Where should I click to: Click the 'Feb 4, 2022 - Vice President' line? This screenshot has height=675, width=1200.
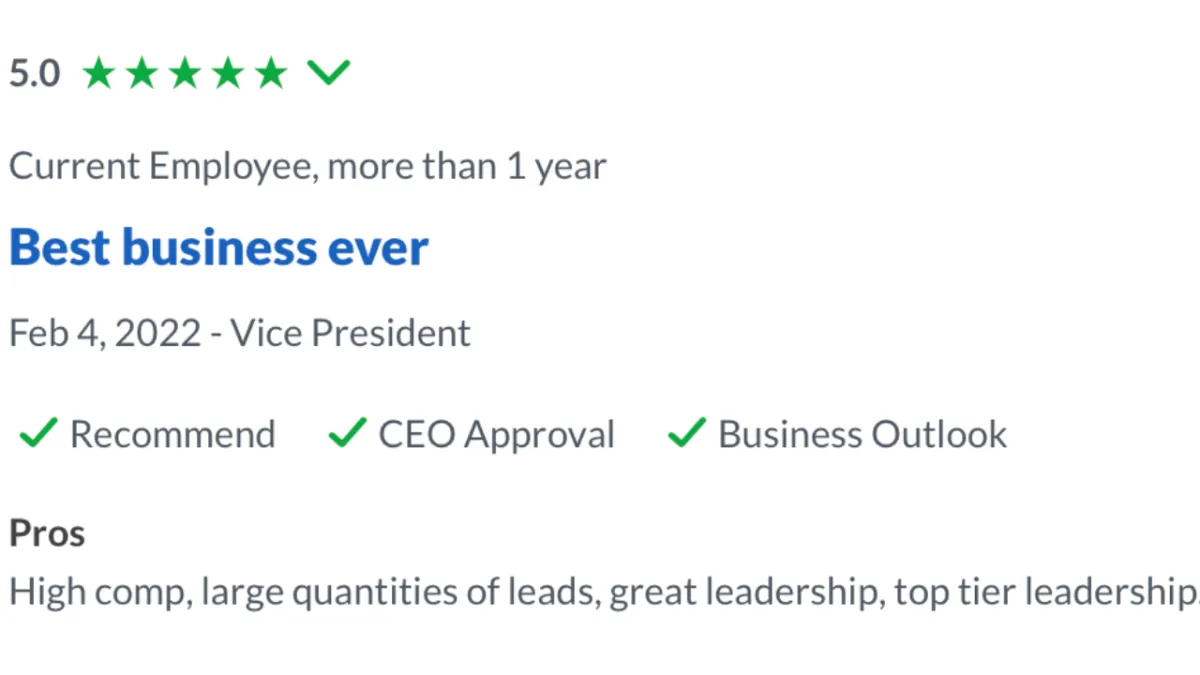tap(240, 333)
